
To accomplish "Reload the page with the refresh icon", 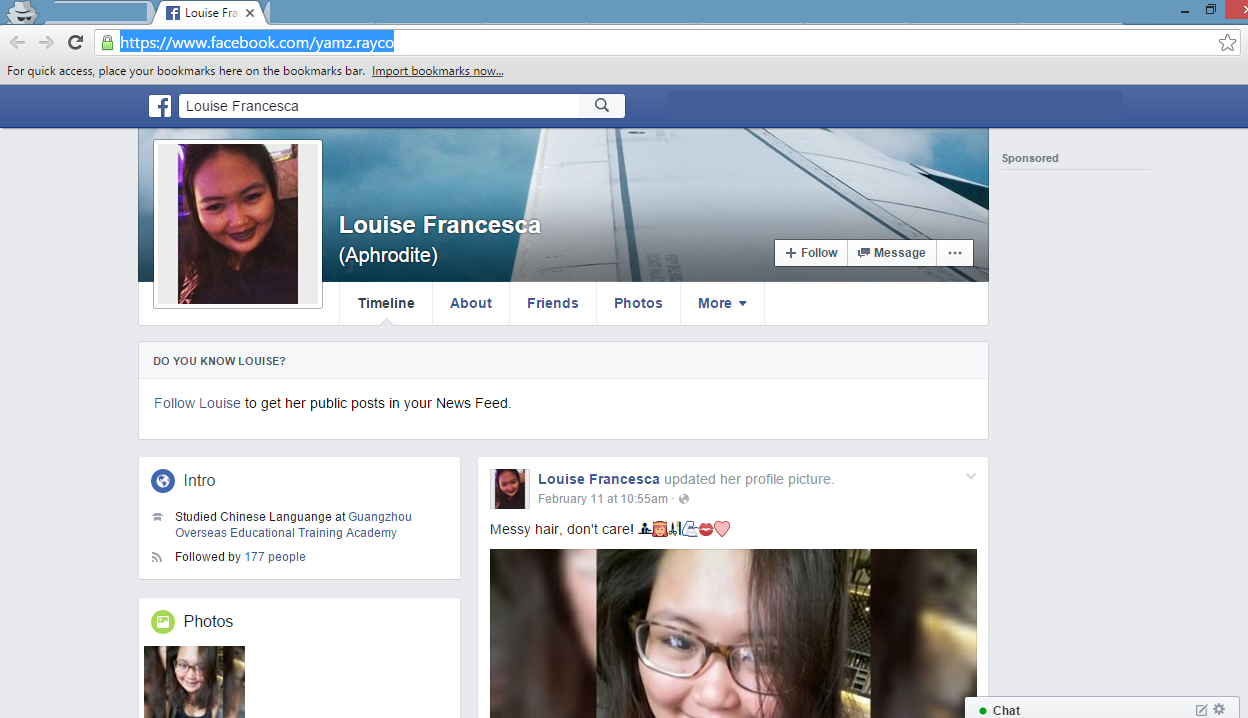I will 75,42.
